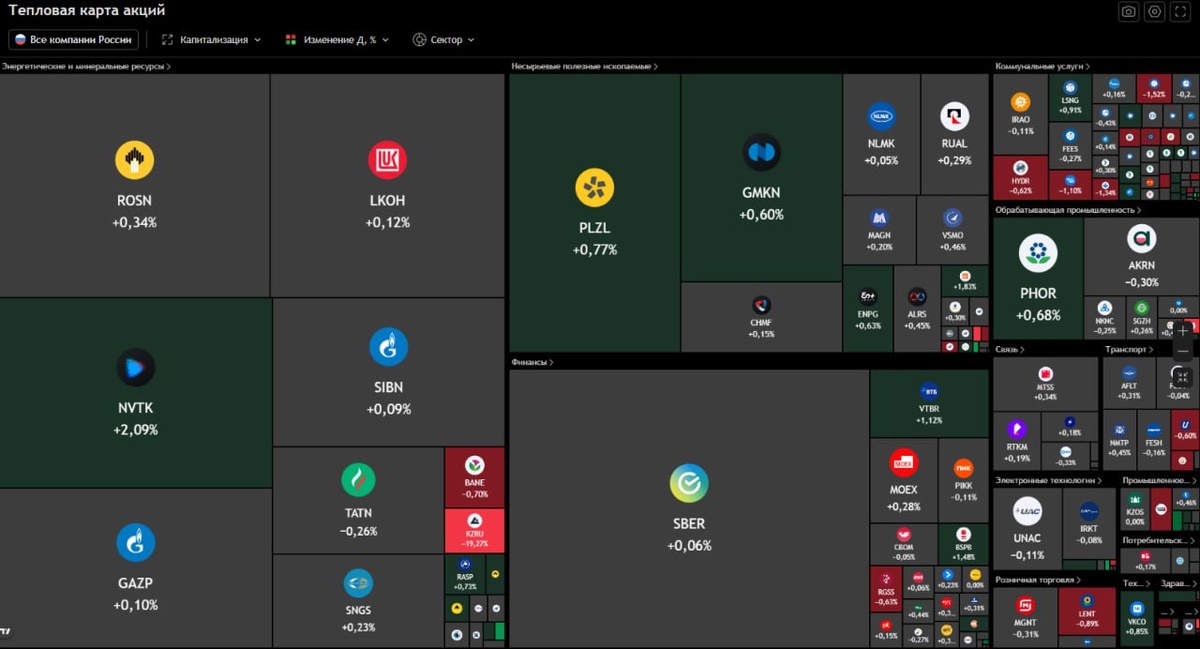This screenshot has width=1200, height=649.
Task: Click the MGNT Magnit logo
Action: (x=1025, y=605)
